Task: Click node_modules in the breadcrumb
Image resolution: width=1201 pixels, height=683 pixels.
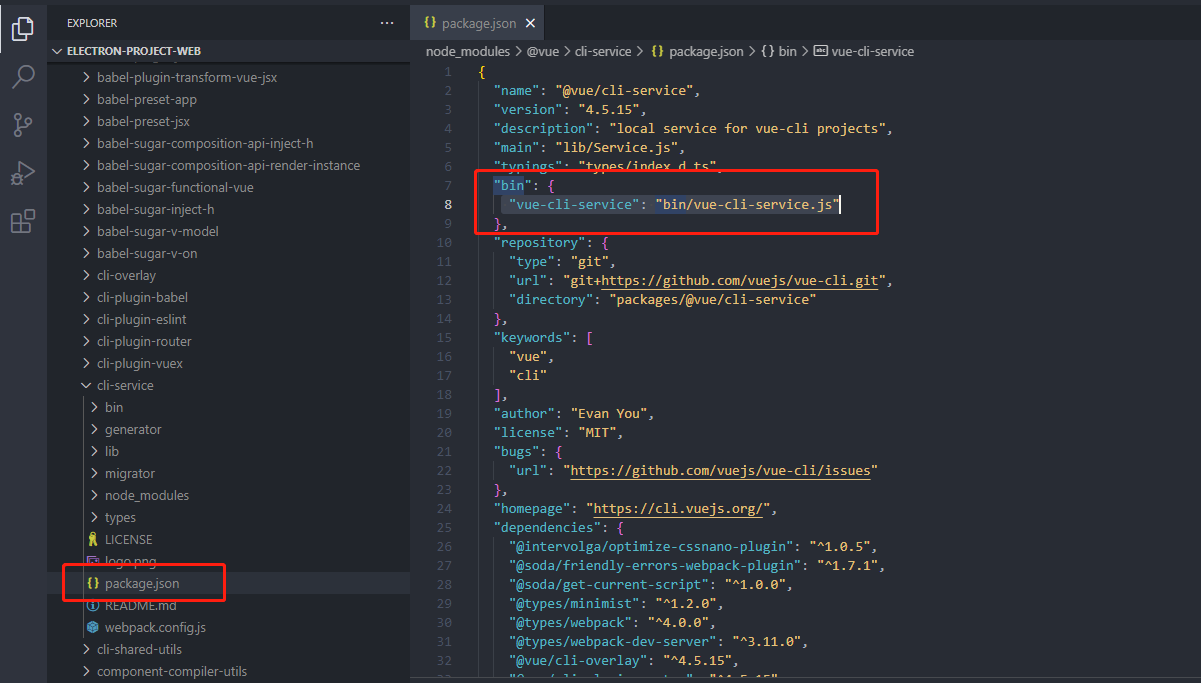Action: [x=468, y=51]
